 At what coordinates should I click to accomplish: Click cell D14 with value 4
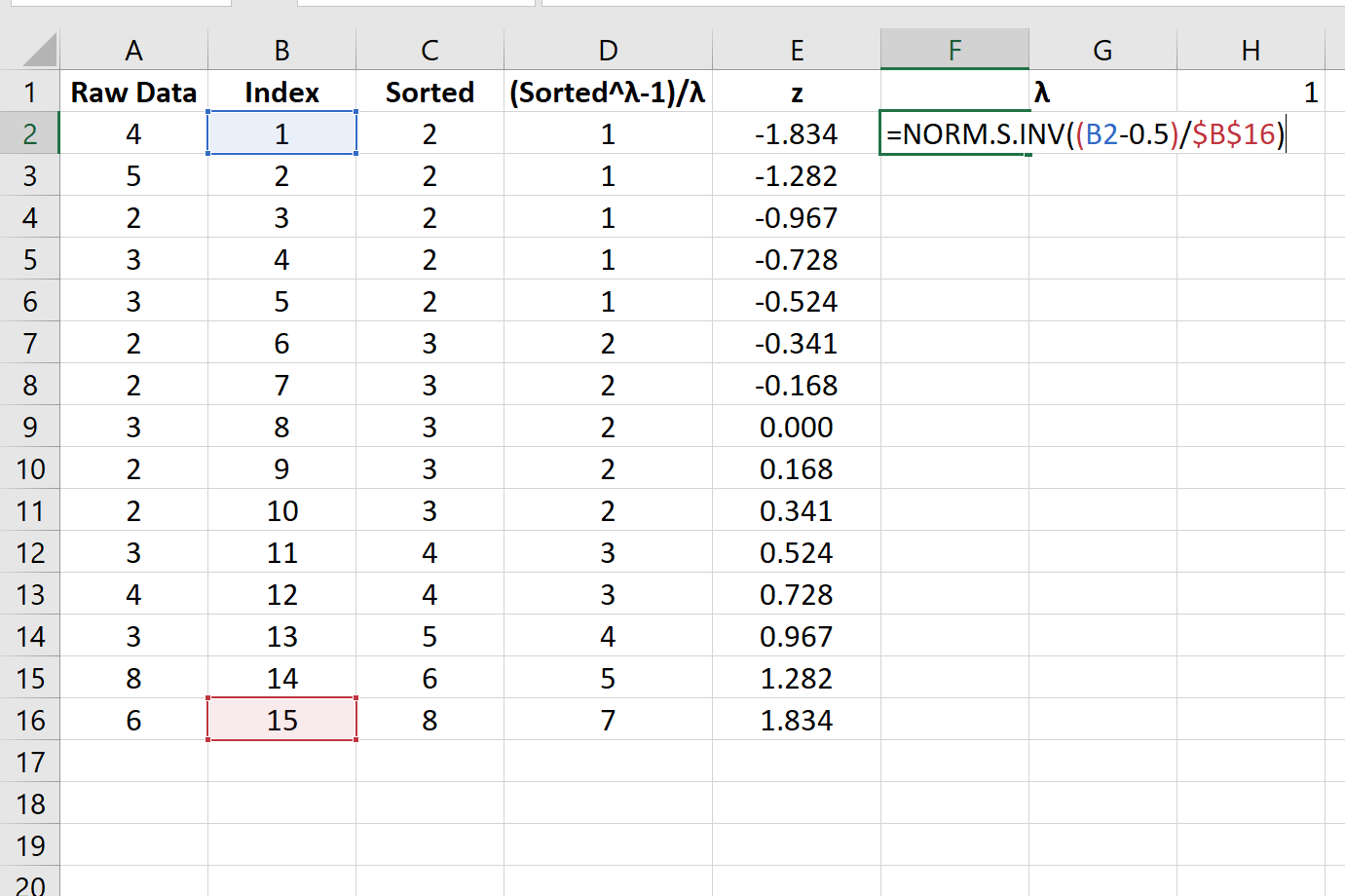point(608,636)
